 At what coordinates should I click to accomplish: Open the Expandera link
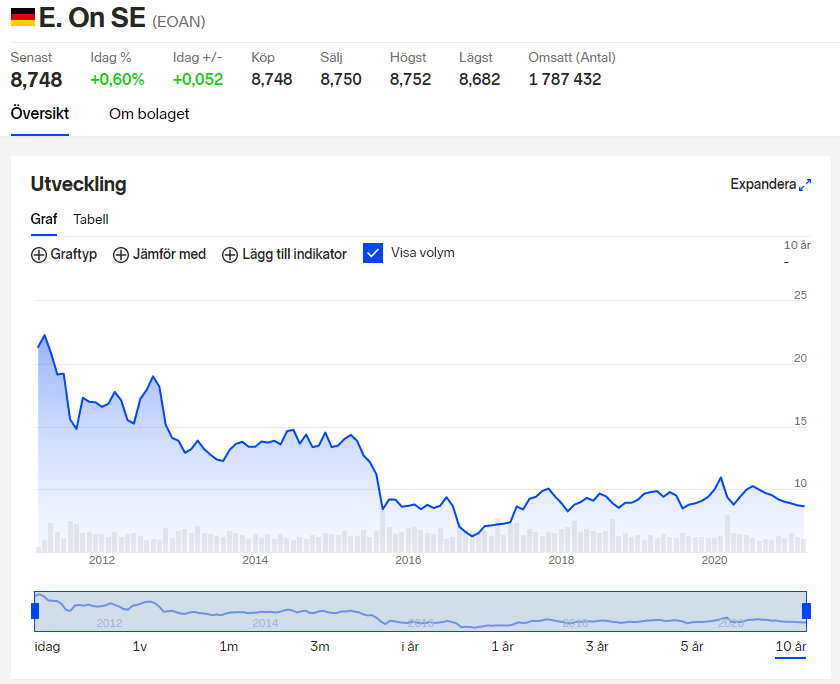763,185
